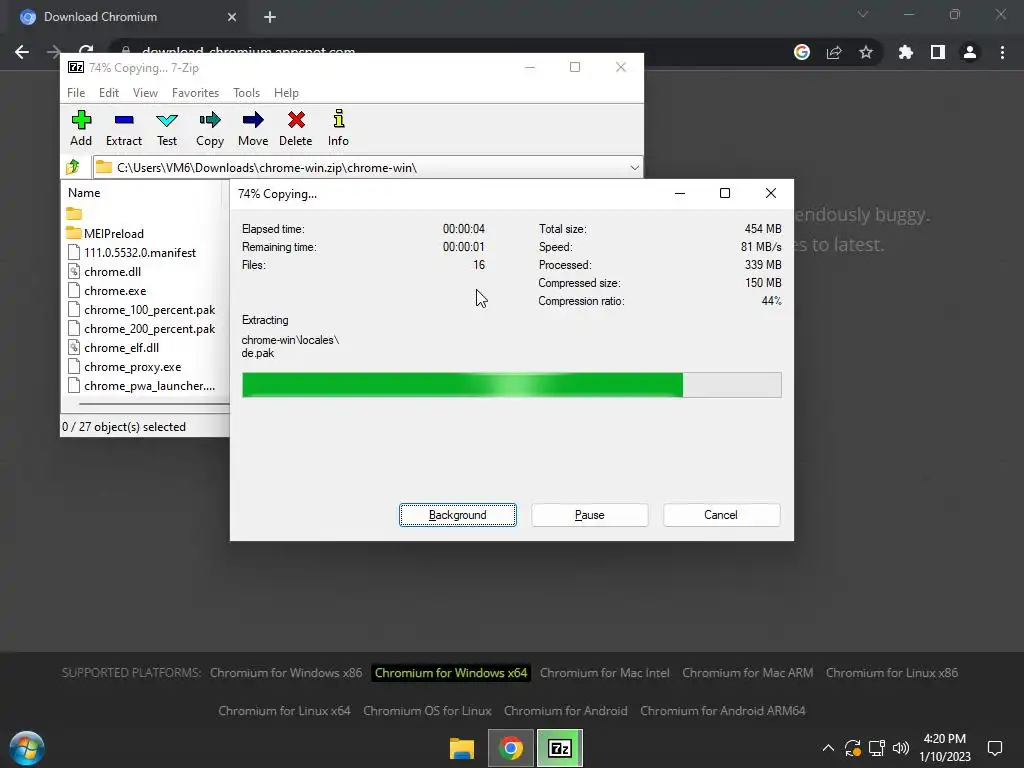Open the Favorites menu in 7-Zip
Viewport: 1024px width, 768px height.
(x=195, y=93)
